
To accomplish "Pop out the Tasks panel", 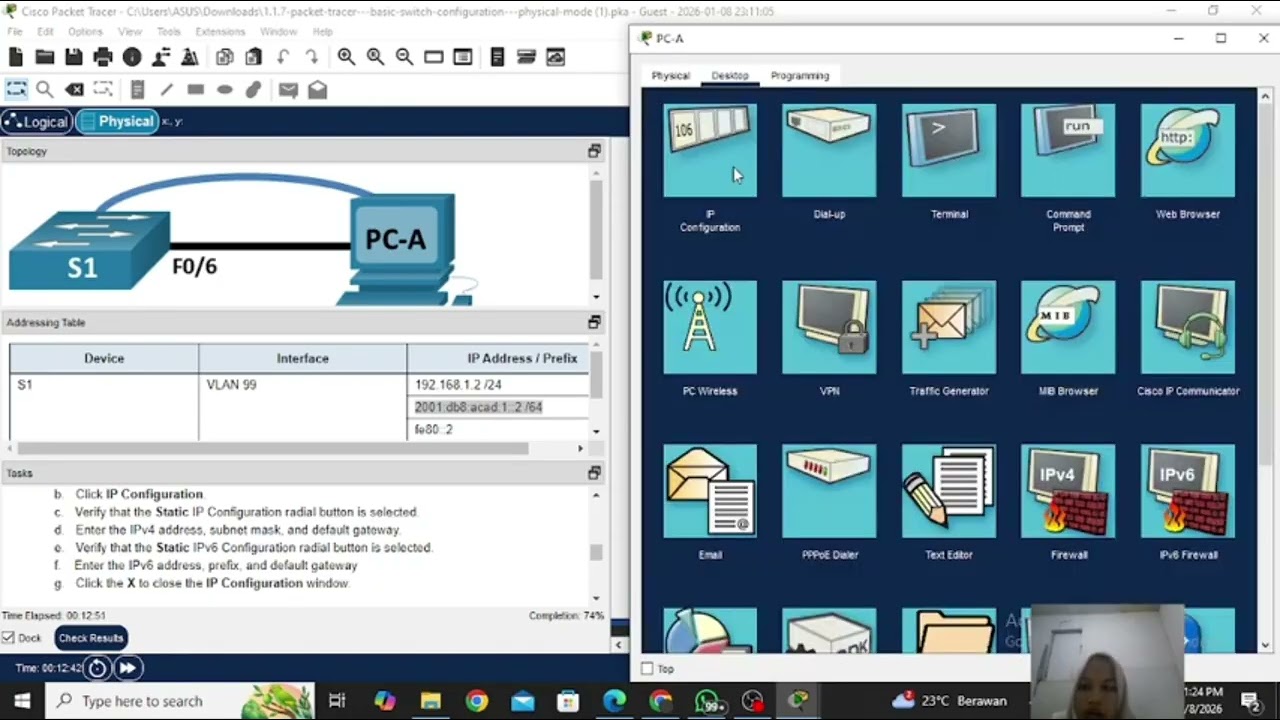I will click(594, 473).
